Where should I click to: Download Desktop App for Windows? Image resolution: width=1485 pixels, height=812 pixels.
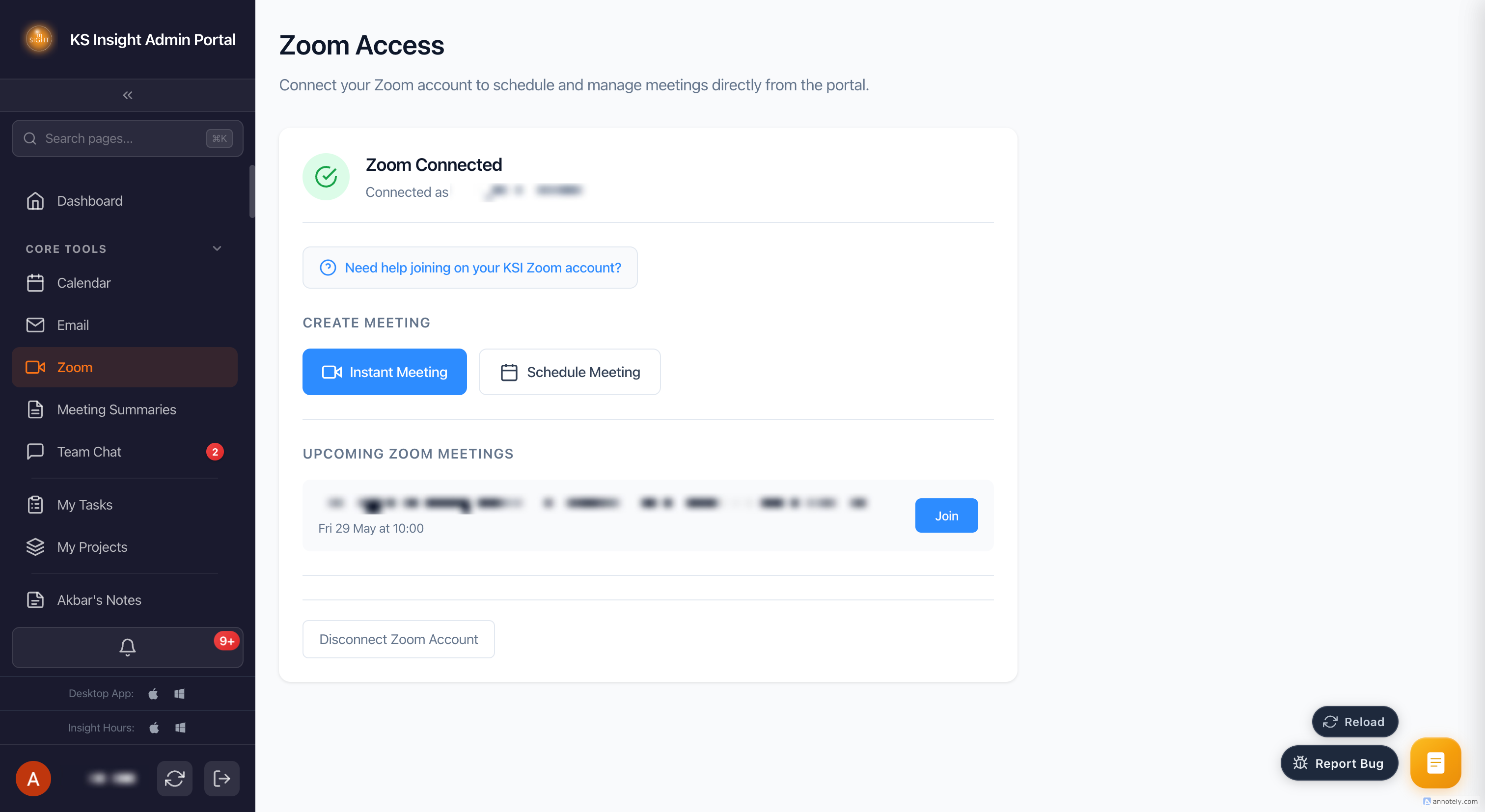pyautogui.click(x=180, y=693)
